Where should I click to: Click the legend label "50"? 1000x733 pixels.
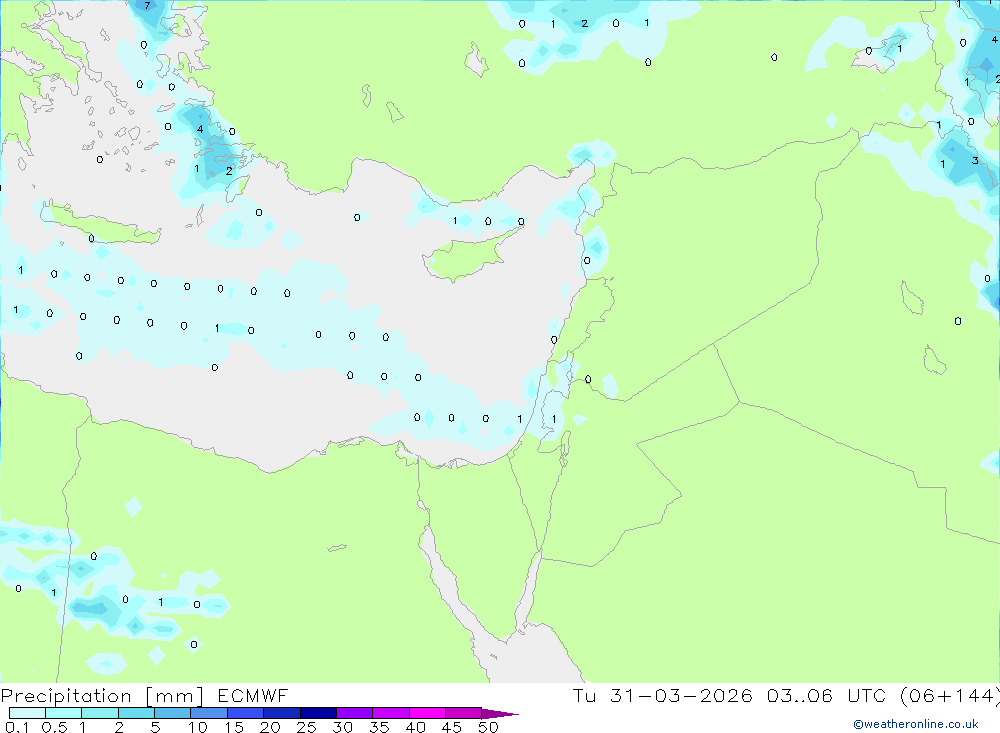point(488,727)
